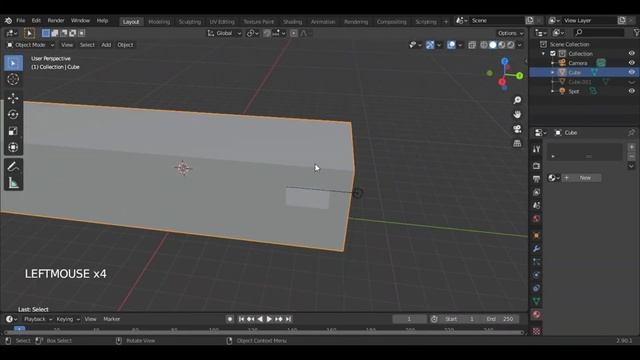Click the Blender logo menu
The image size is (640, 360).
[x=8, y=20]
